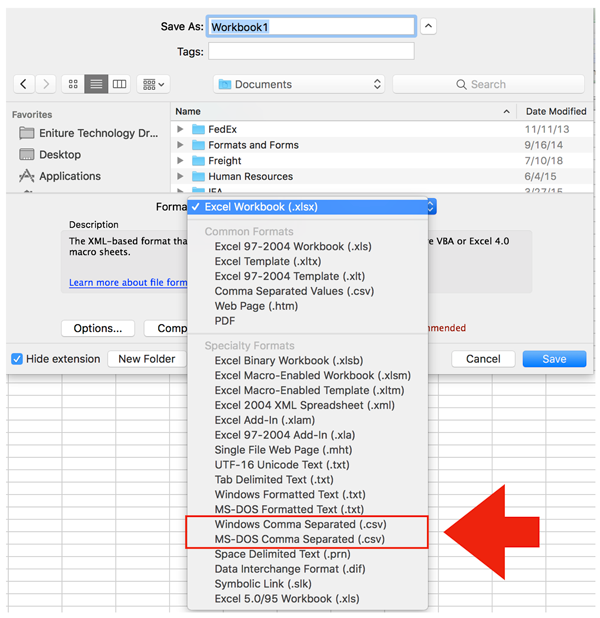Viewport: 600px width, 618px height.
Task: Select the Freight folder icon
Action: [x=198, y=160]
